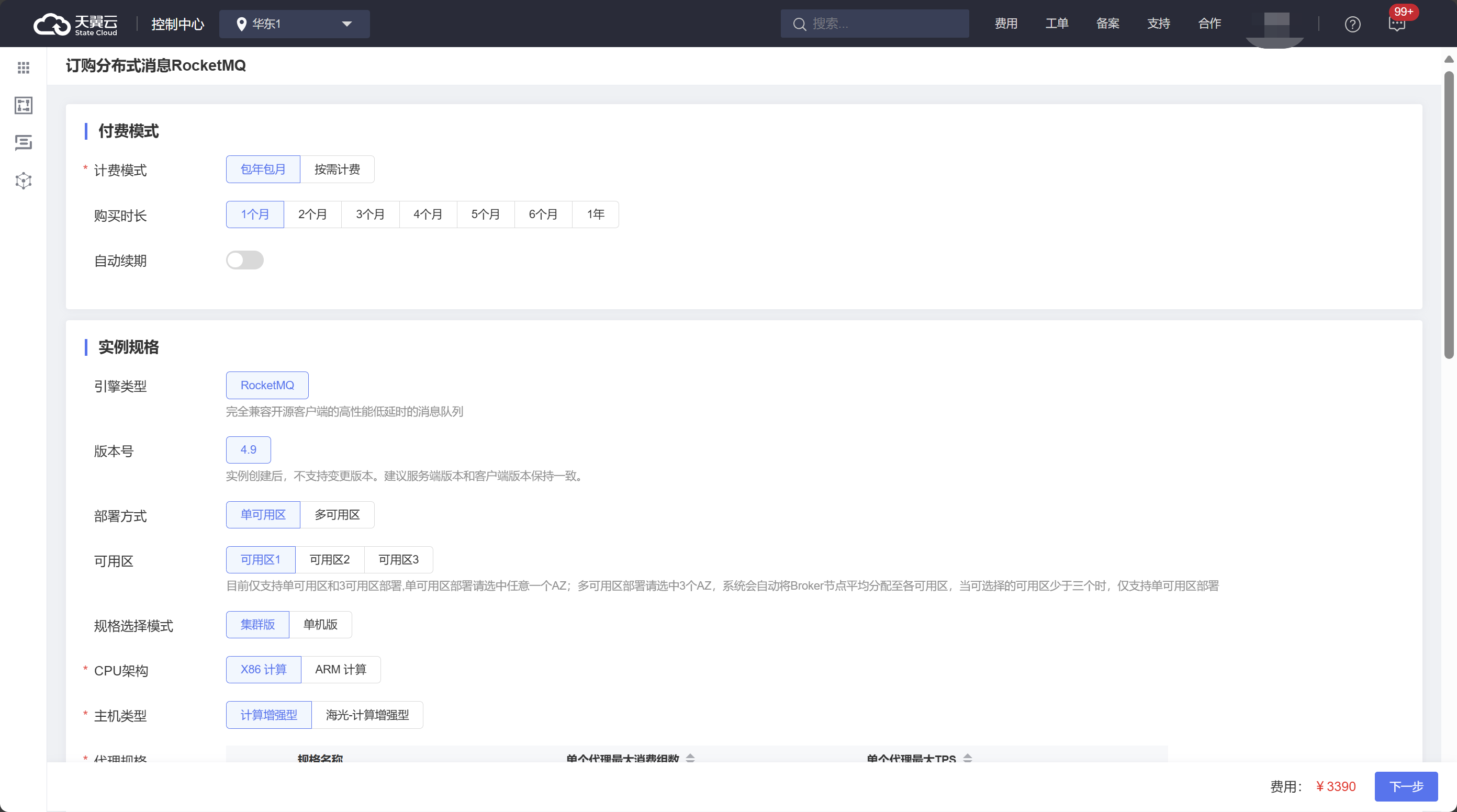The image size is (1457, 812).
Task: Click the scrollbar up arrow
Action: pos(1449,59)
